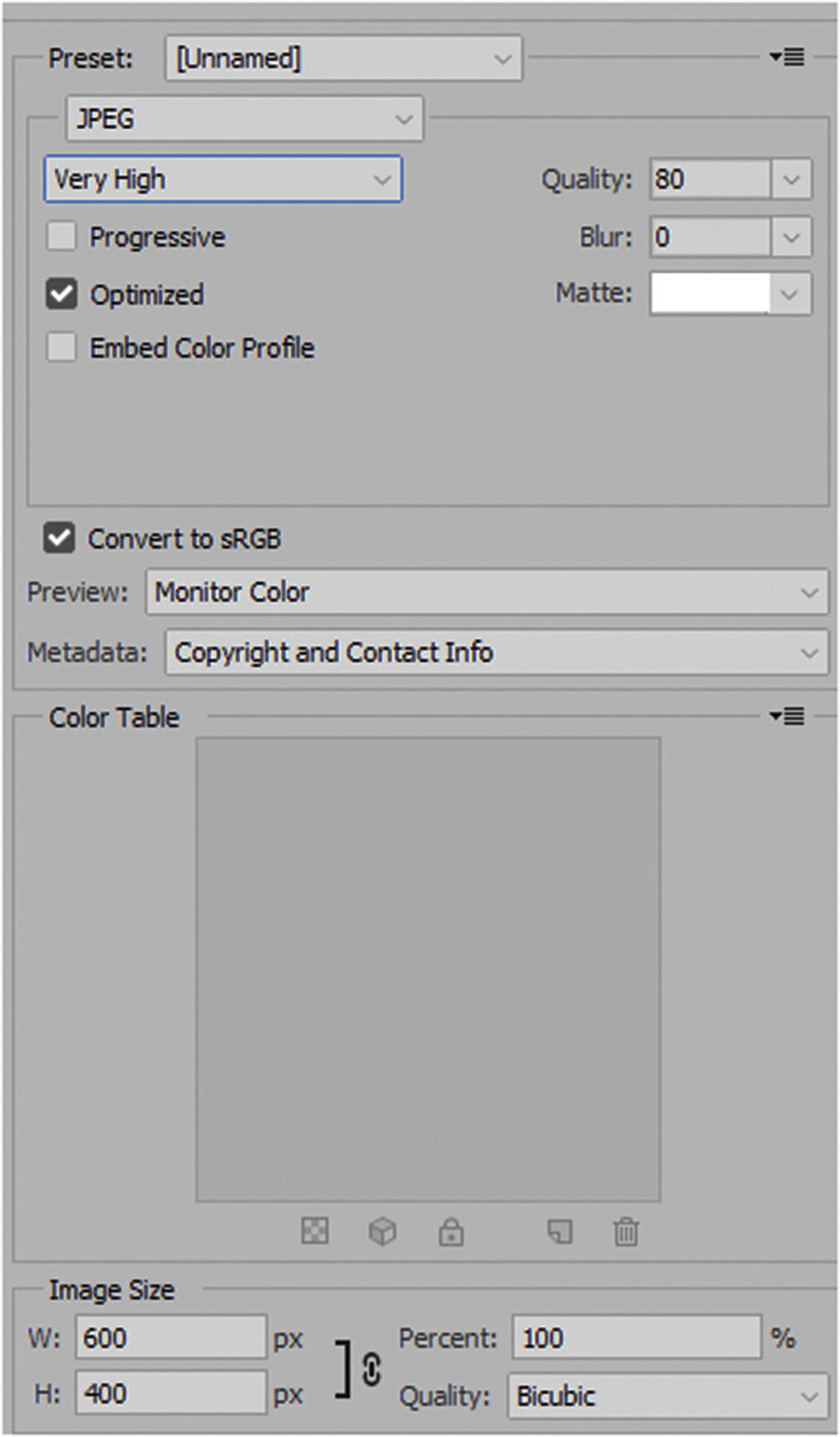
Task: Select the Bicubic resample quality dropdown
Action: pos(664,1394)
